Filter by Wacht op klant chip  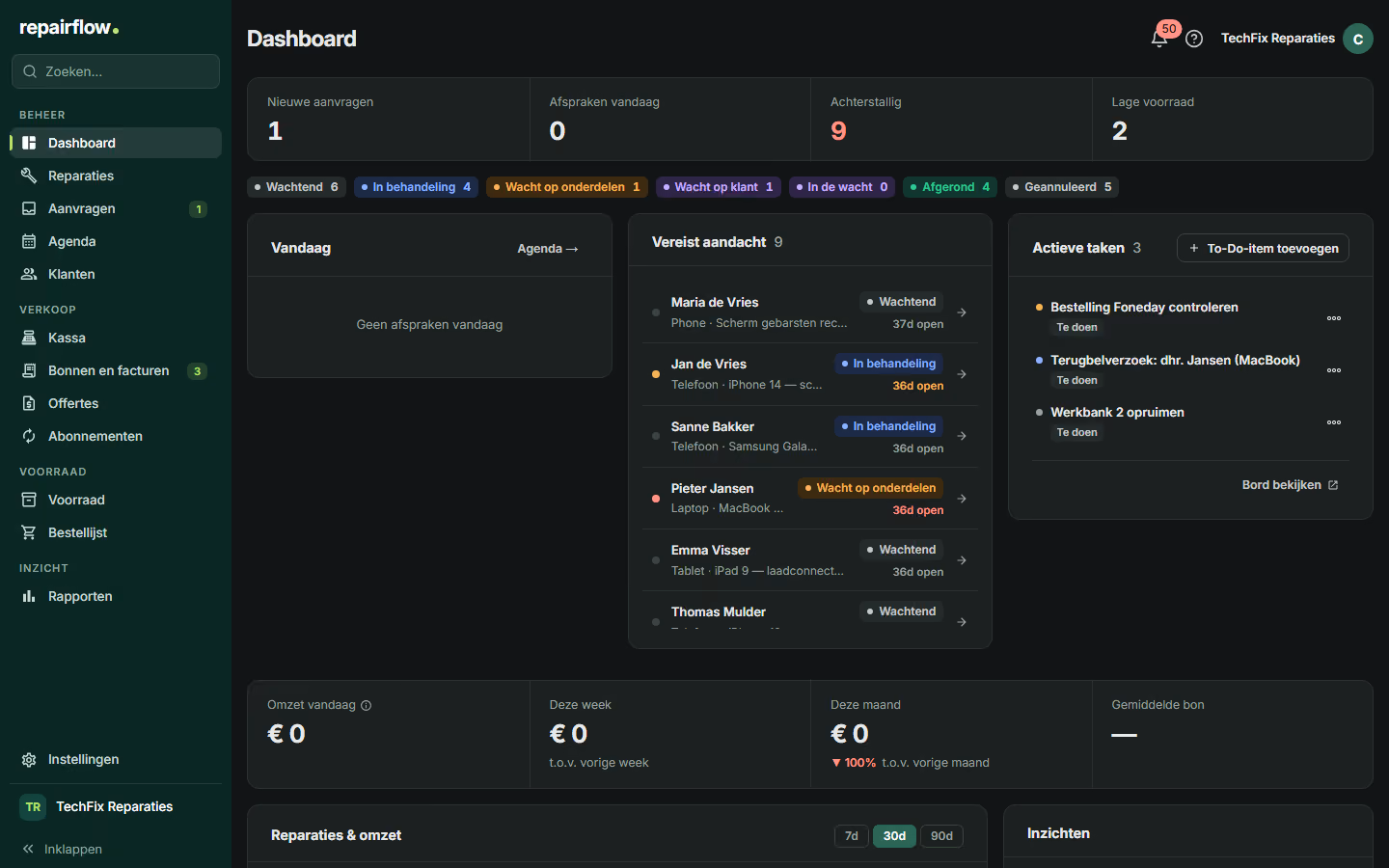tap(718, 187)
